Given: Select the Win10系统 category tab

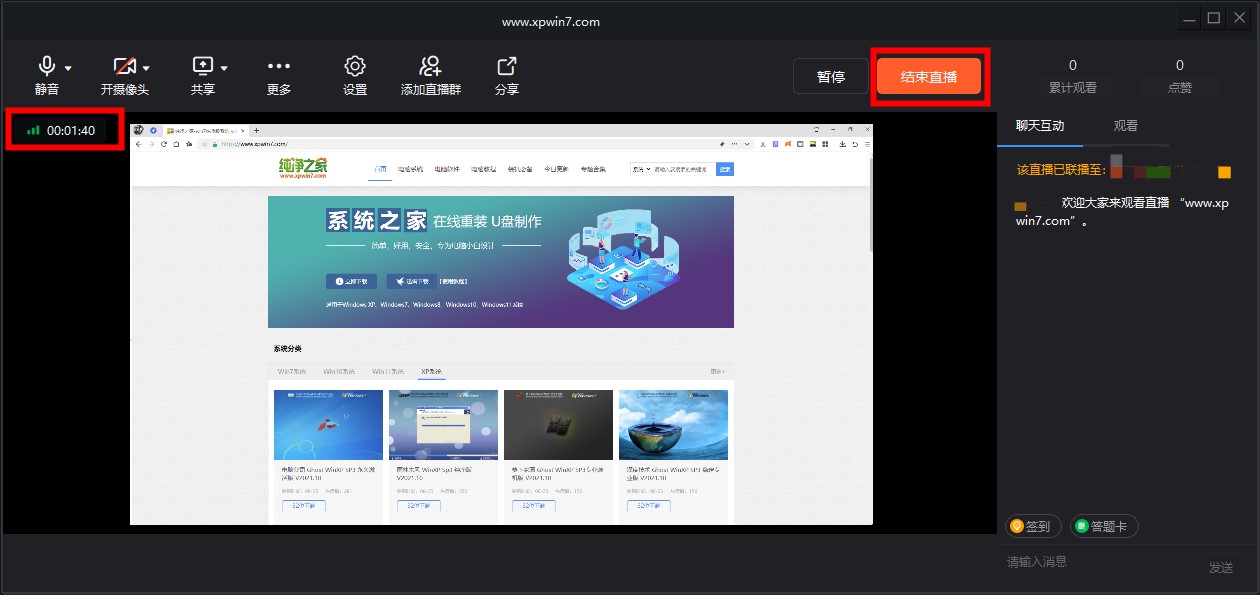Looking at the screenshot, I should click(x=340, y=371).
